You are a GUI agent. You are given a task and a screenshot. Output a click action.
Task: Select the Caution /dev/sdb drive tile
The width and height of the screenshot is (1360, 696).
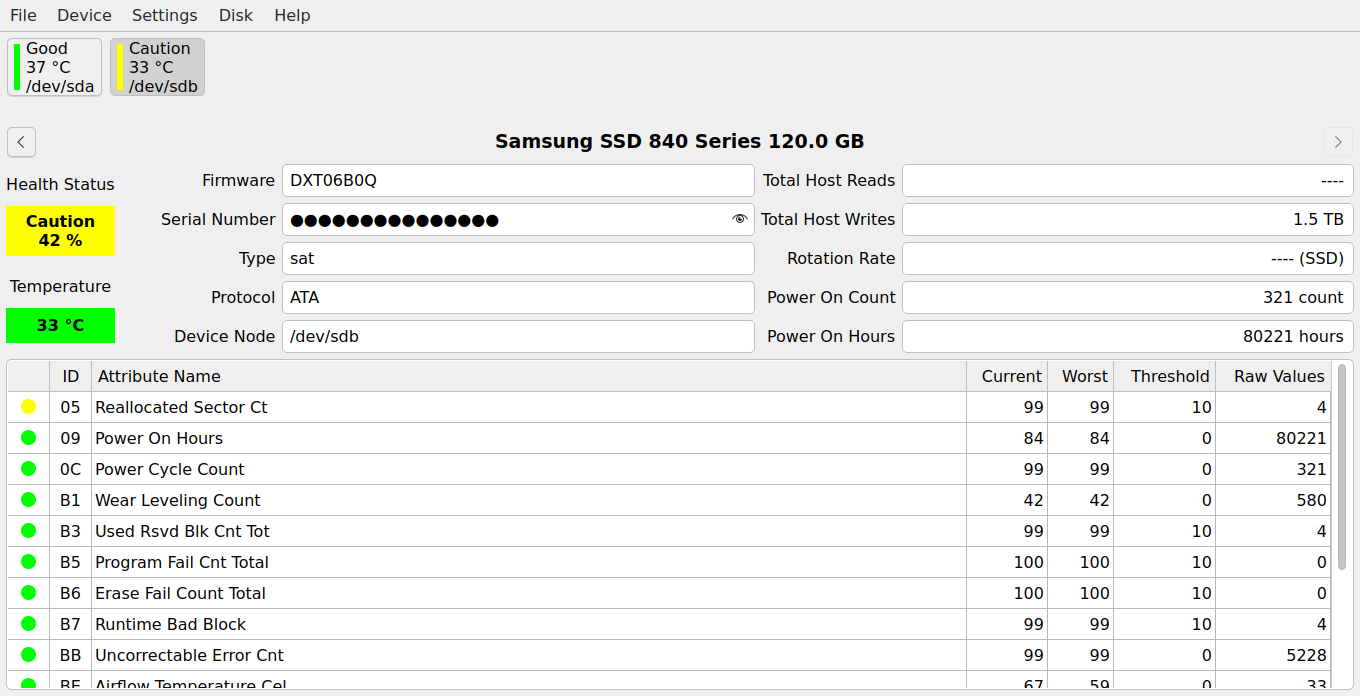(x=157, y=66)
